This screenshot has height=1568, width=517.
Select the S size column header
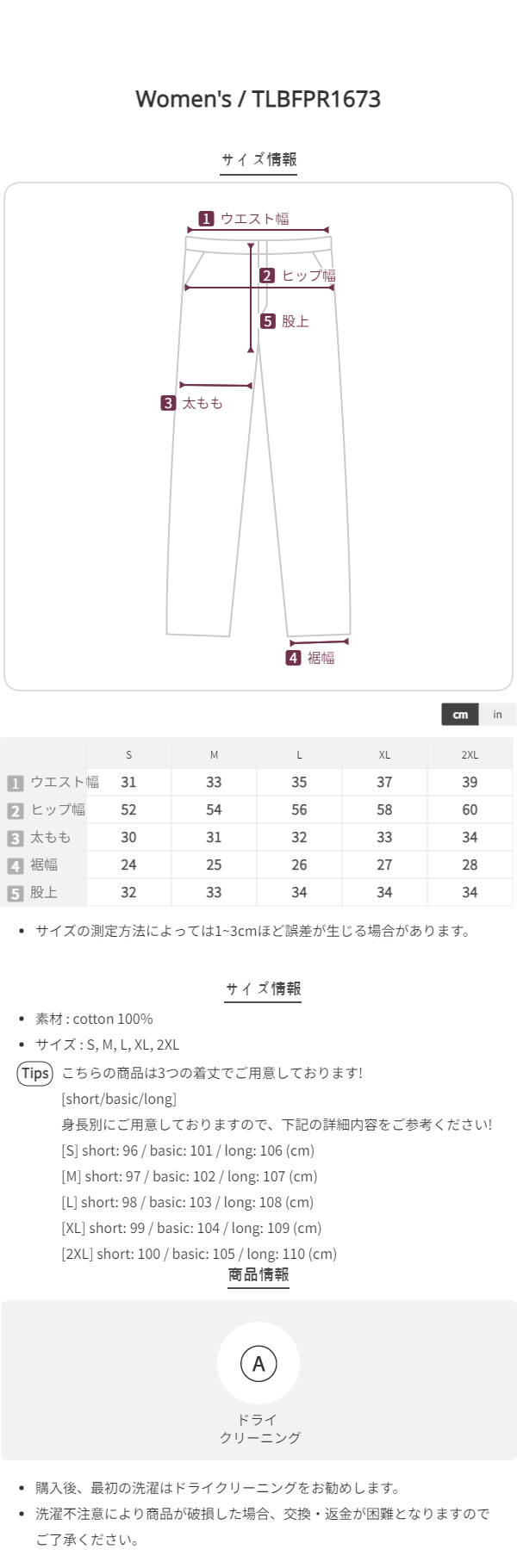tap(128, 754)
